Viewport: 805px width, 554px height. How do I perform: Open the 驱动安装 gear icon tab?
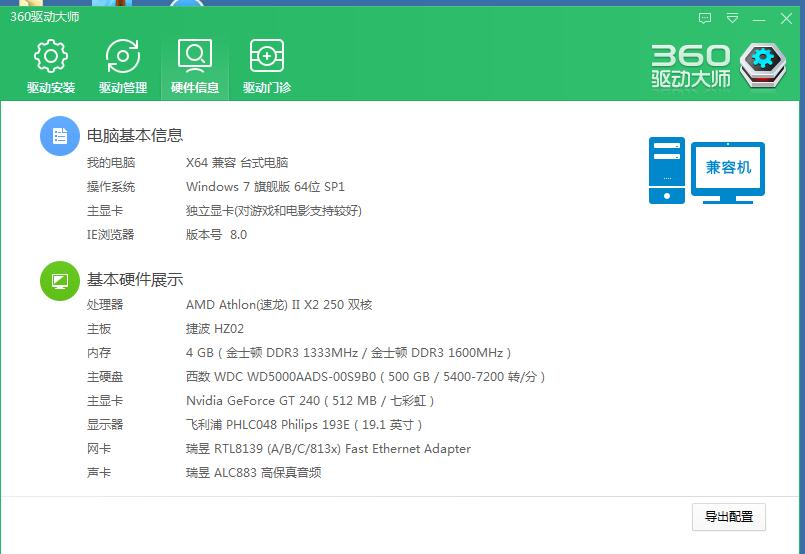(x=51, y=66)
